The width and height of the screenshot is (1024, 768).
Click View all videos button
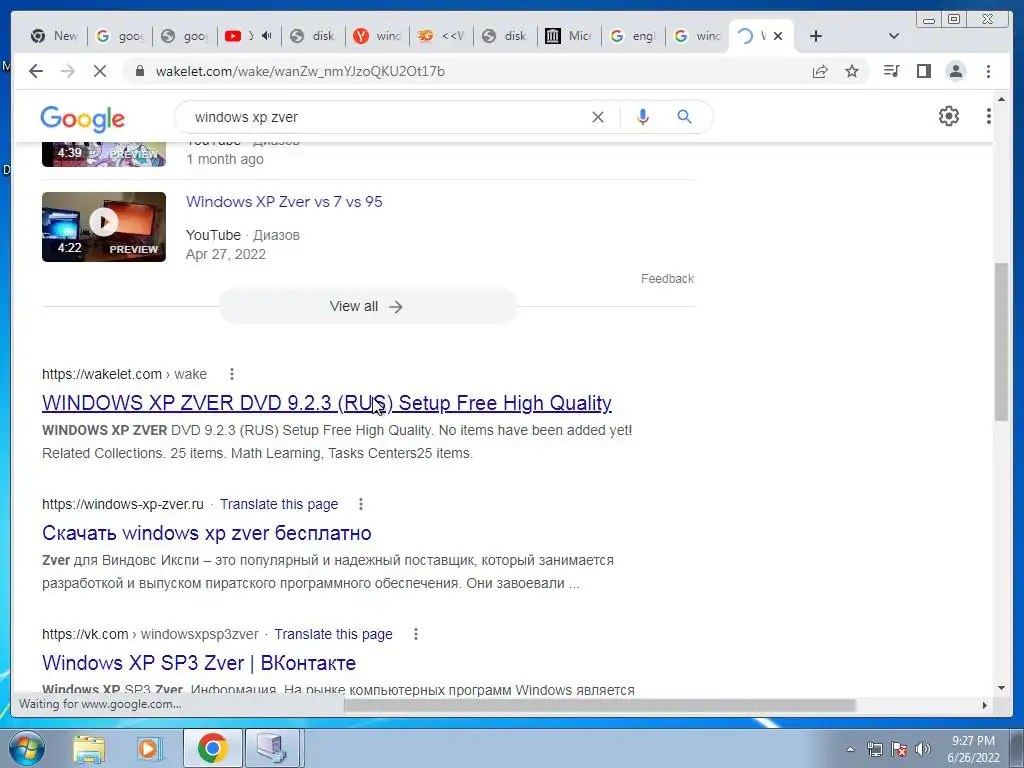(367, 306)
